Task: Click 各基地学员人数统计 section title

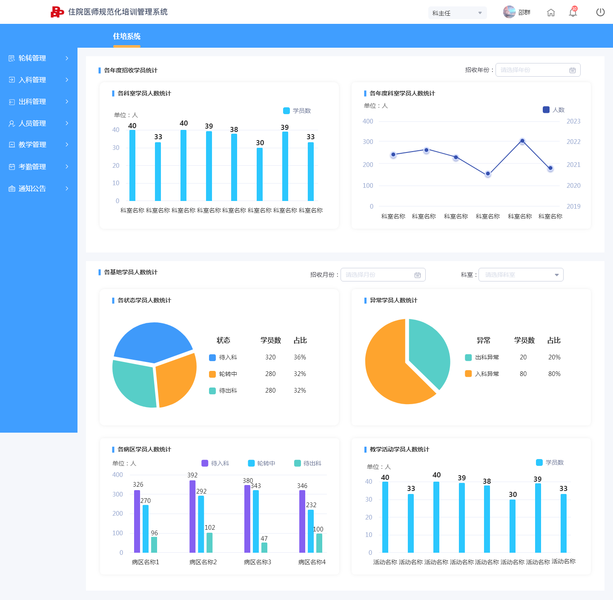Action: pos(131,272)
